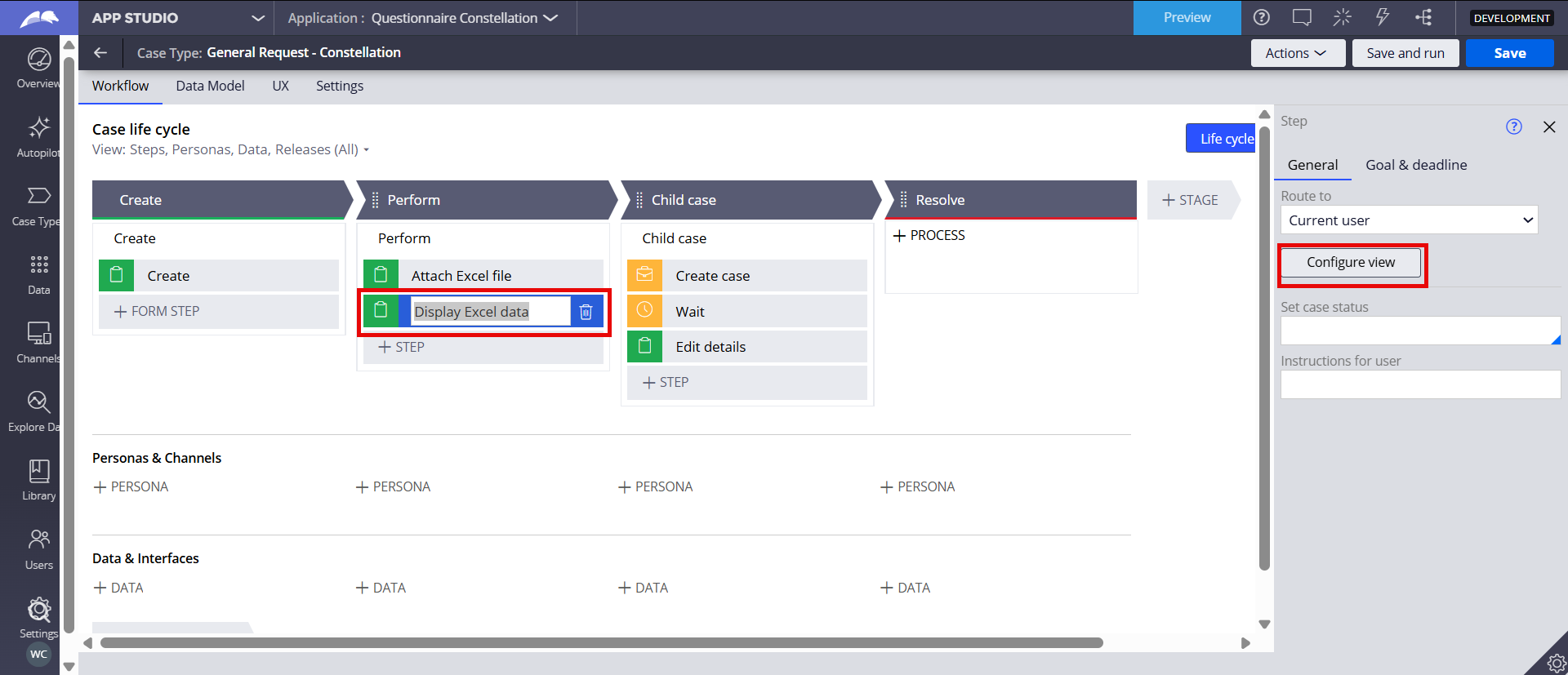
Task: Click the Attach Excel file step icon
Action: [x=381, y=275]
